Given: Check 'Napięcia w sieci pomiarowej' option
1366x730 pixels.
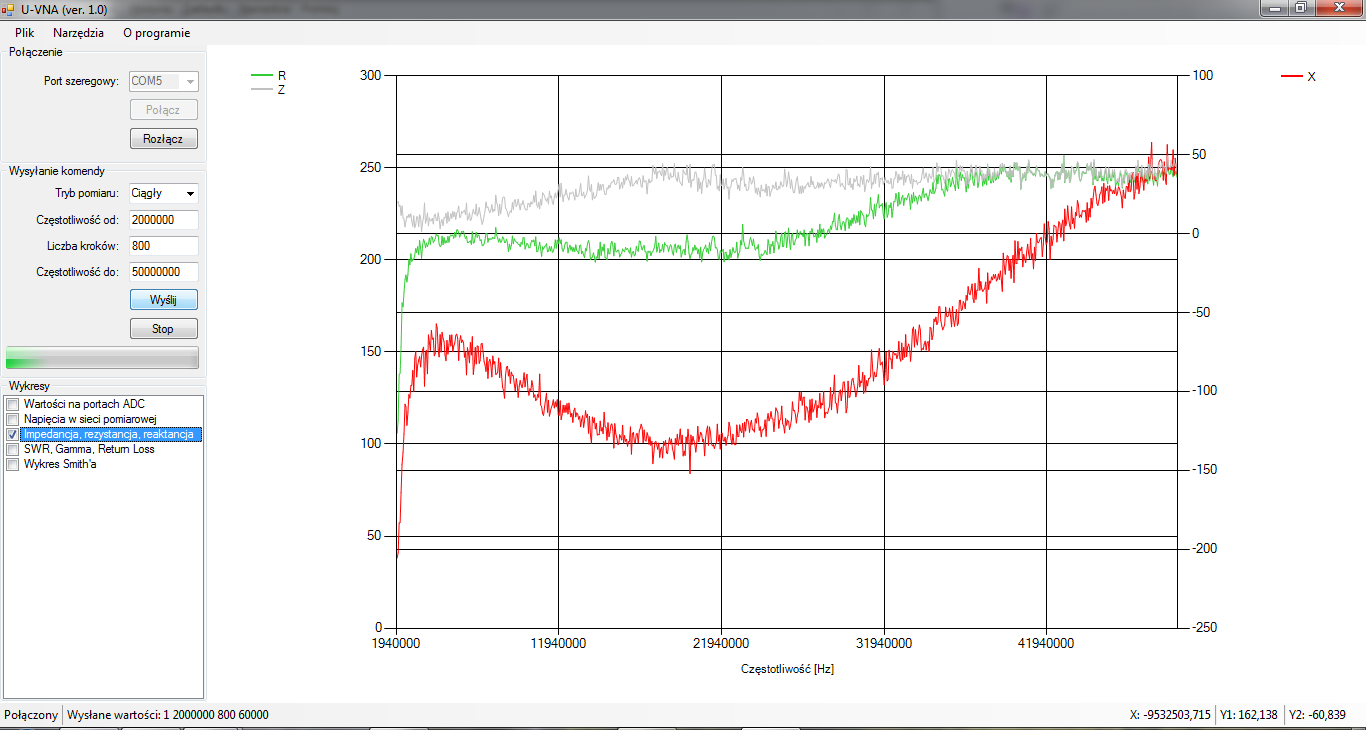Looking at the screenshot, I should click(13, 419).
